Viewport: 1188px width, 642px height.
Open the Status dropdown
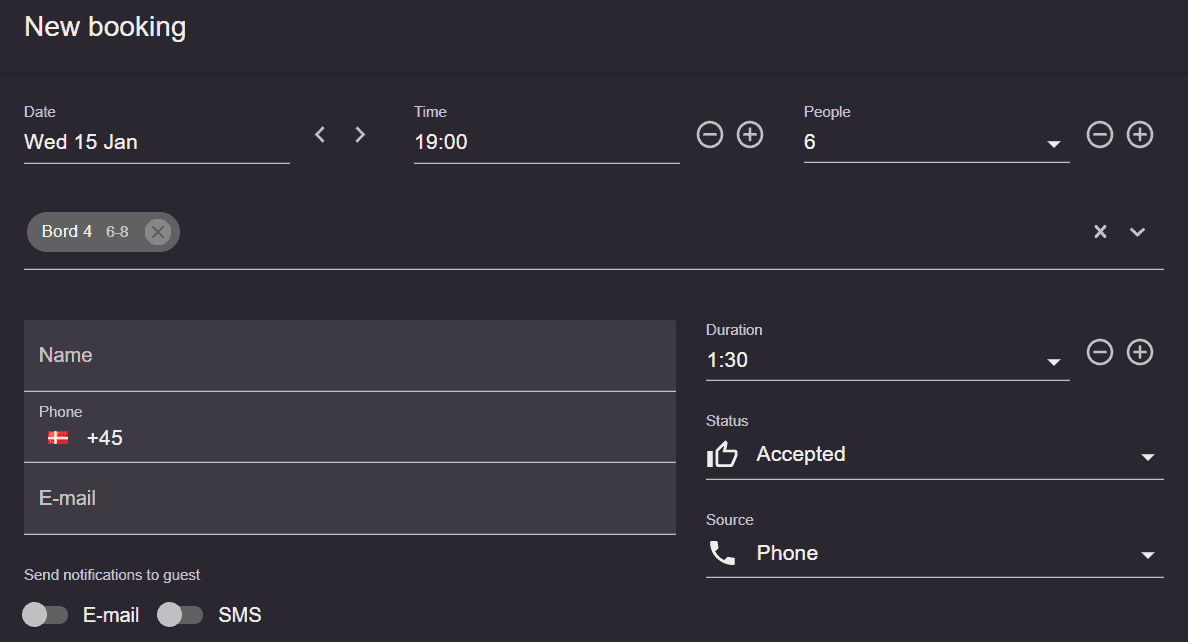[1147, 457]
